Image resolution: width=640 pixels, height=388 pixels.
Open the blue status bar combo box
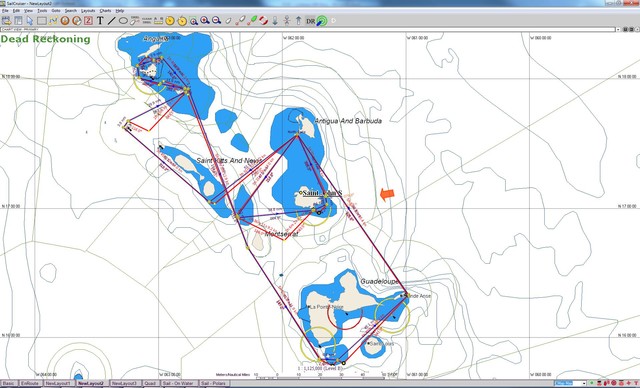[x=570, y=384]
